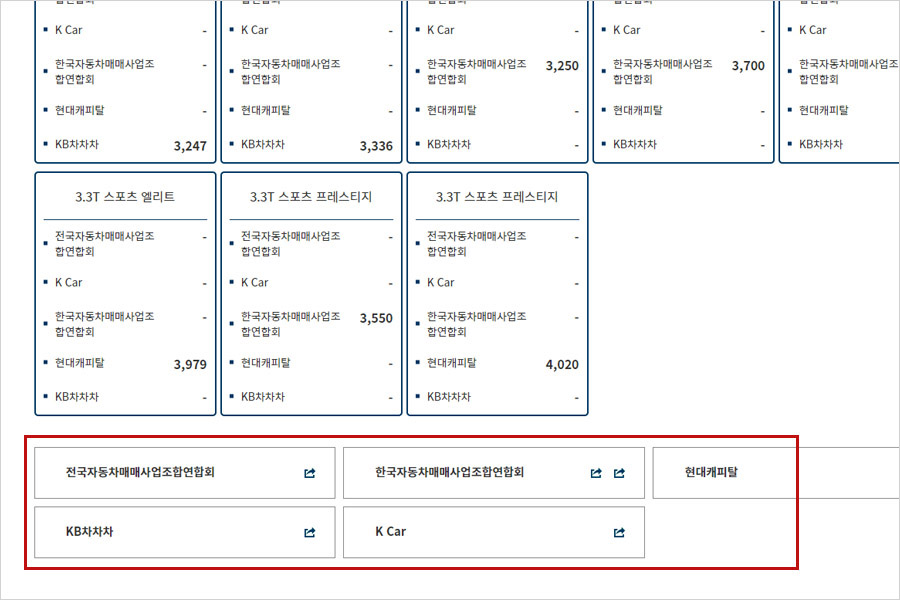Viewport: 900px width, 600px height.
Task: Click the KB차차차 price 3,336
Action: pyautogui.click(x=376, y=146)
